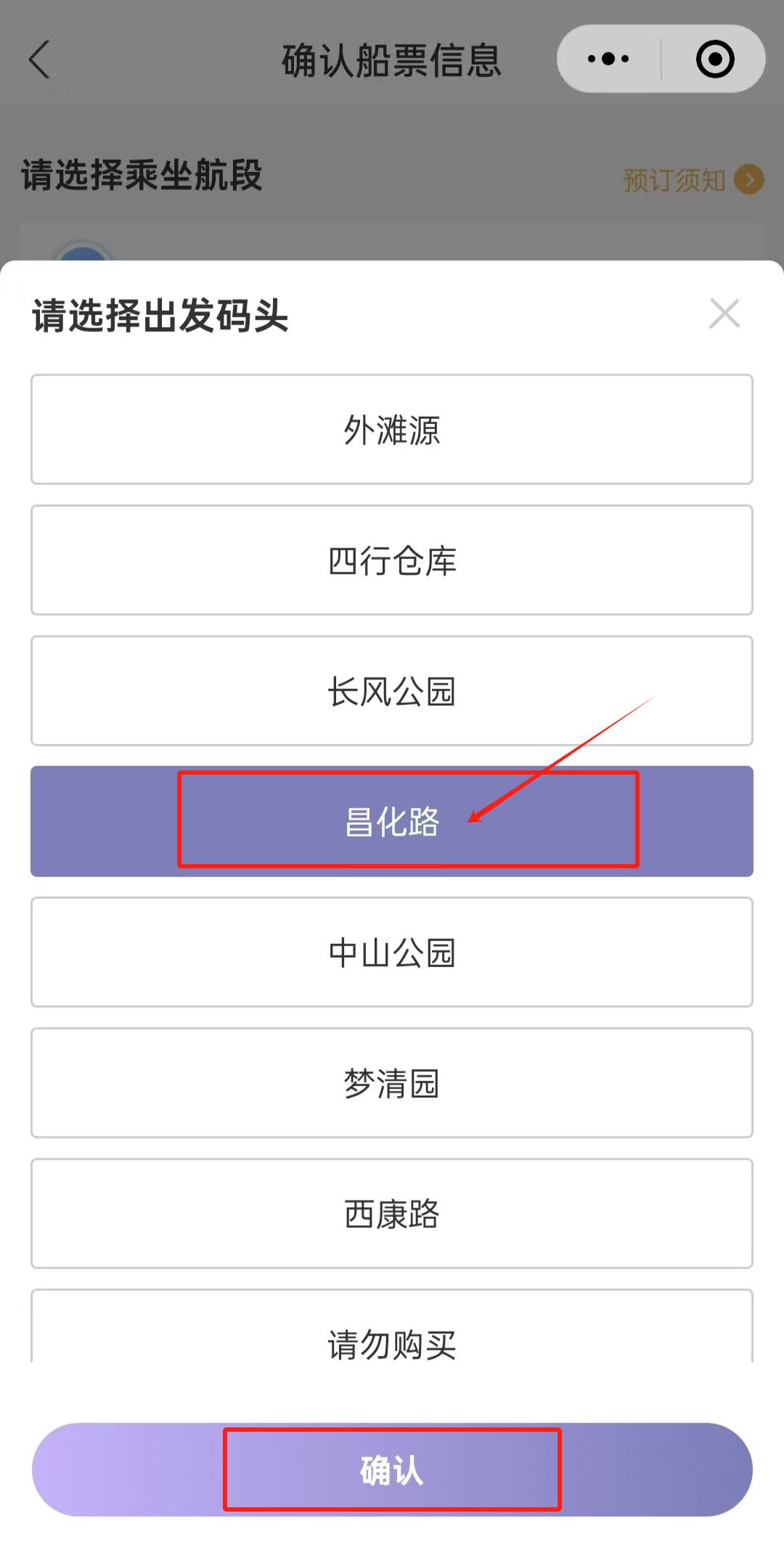Tap the orange arrow beside 预订须知
784x1553 pixels.
tap(748, 179)
